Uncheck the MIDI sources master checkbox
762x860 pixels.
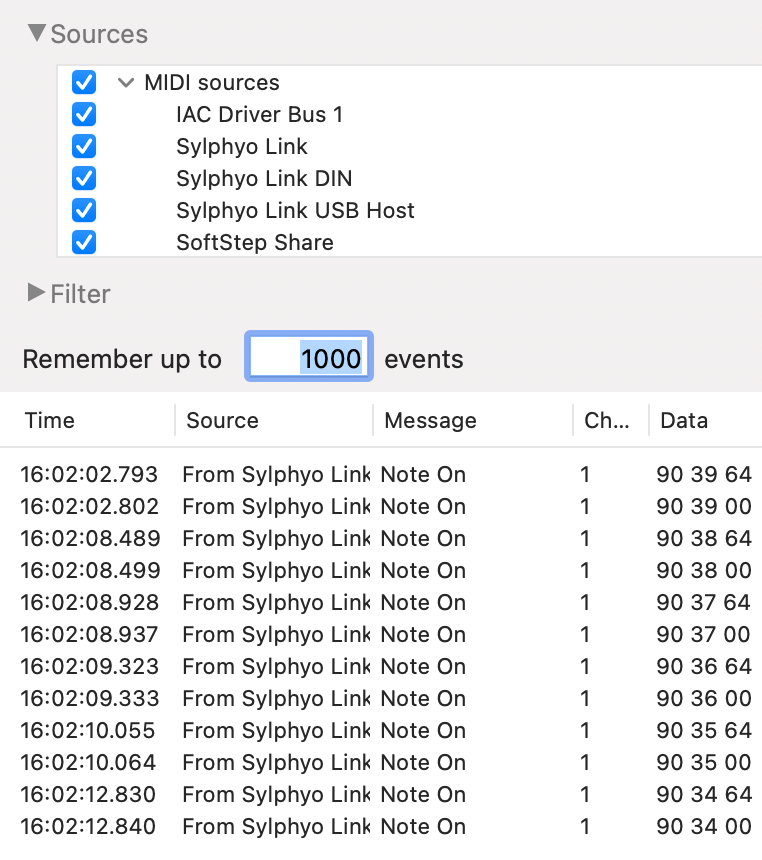pyautogui.click(x=83, y=82)
